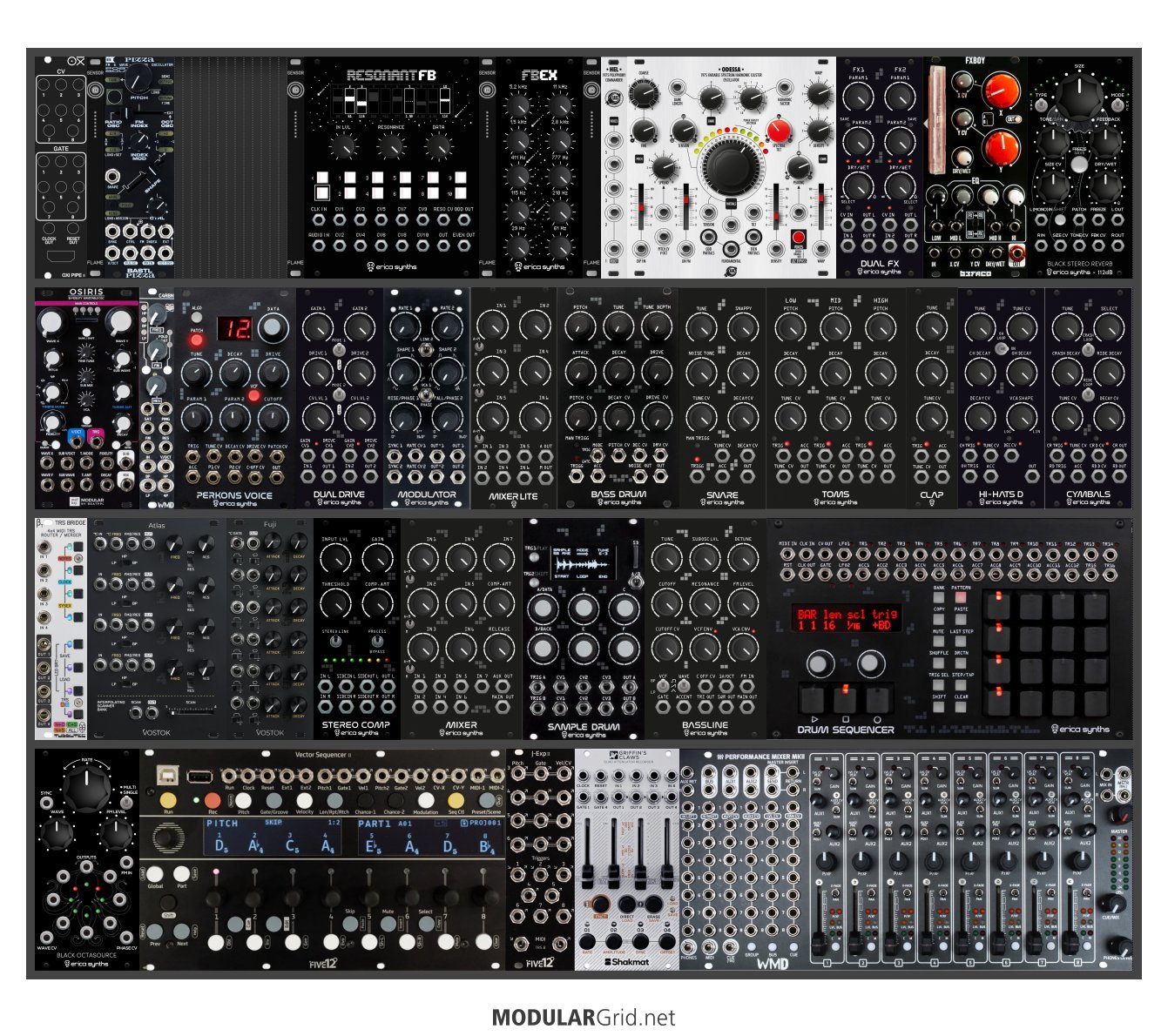The height and width of the screenshot is (1036, 1168).
Task: Click the SUBOSC LVL knob on Bassline
Action: point(705,560)
